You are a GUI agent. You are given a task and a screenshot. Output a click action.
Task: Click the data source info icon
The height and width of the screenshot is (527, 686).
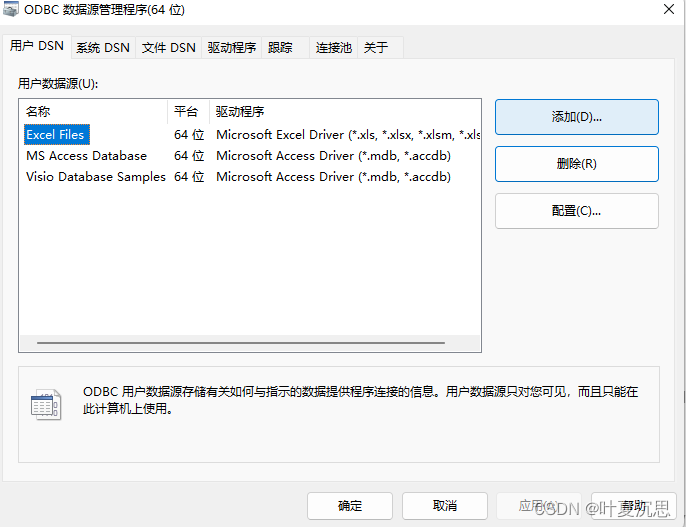point(46,405)
